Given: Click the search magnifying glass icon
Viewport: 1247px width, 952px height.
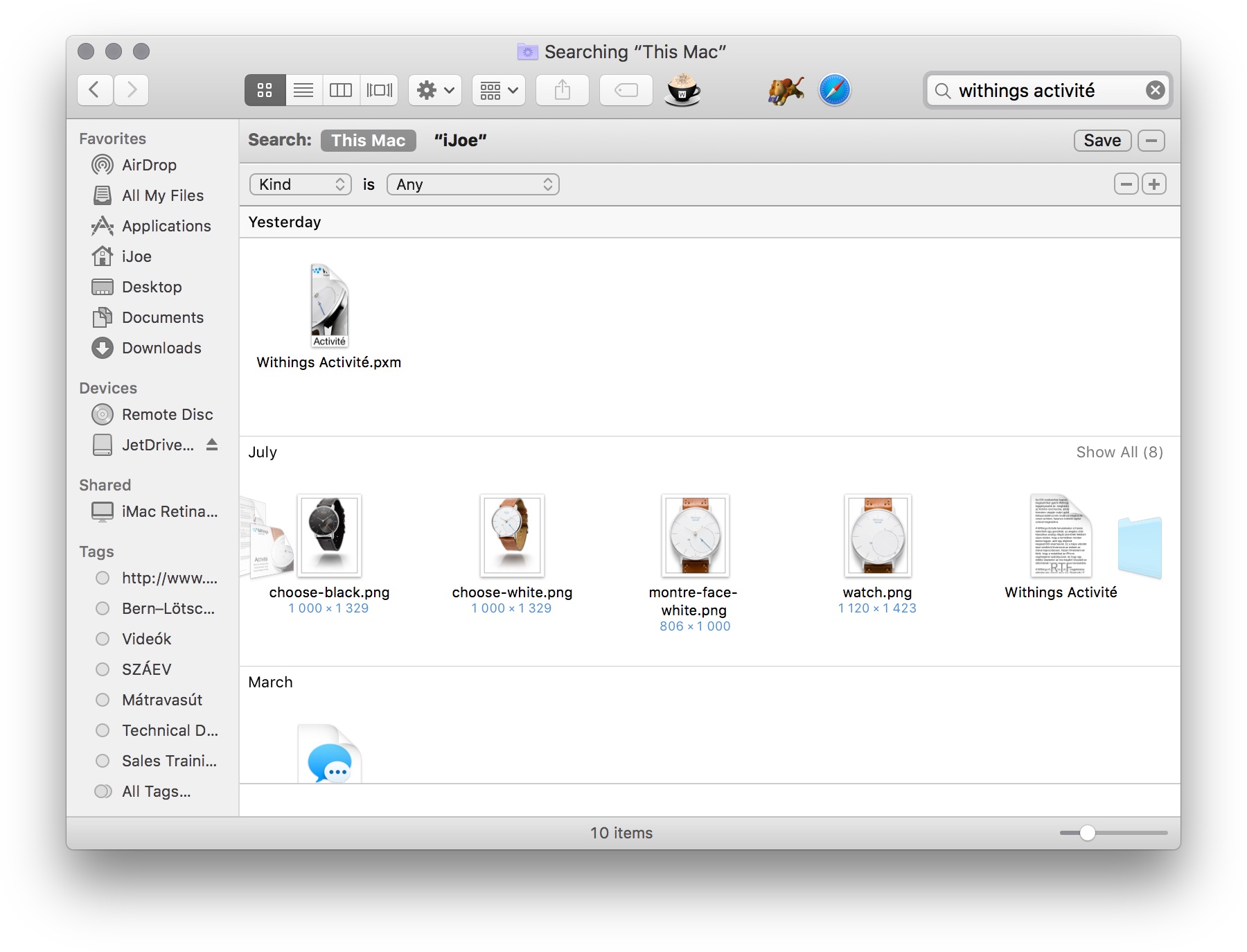Looking at the screenshot, I should 943,91.
